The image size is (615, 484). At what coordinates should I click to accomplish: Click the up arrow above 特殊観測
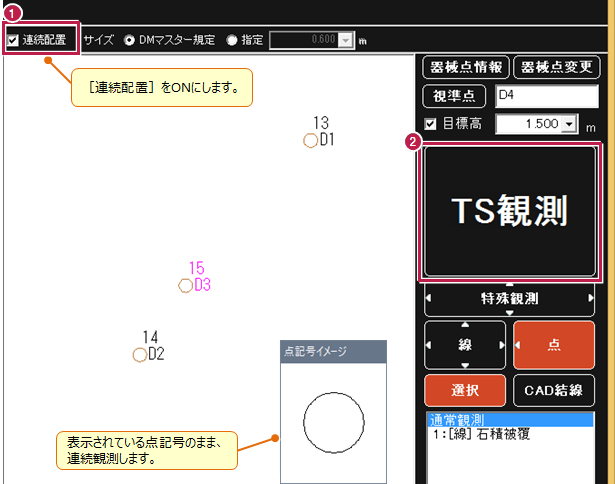[x=509, y=284]
